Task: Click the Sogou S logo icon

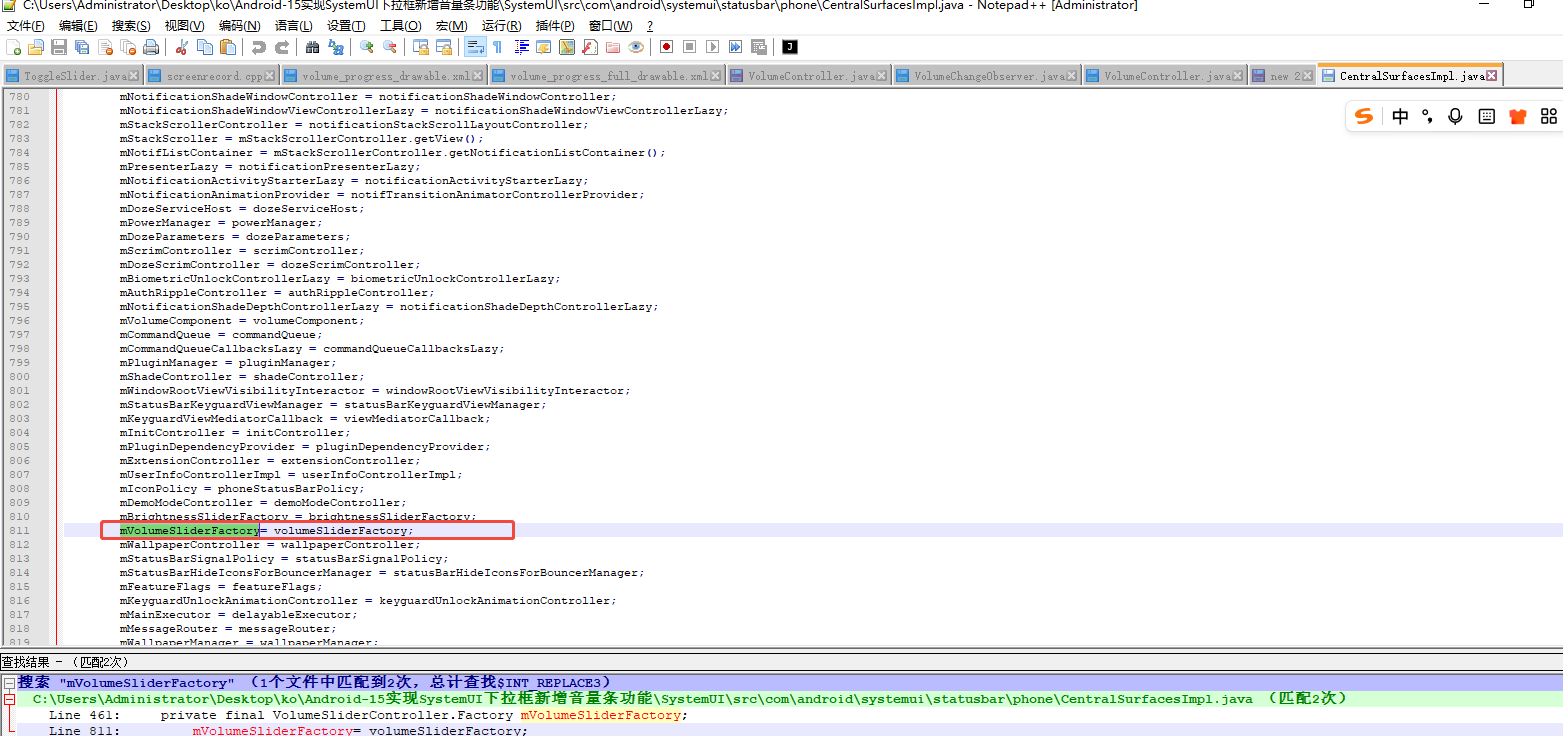Action: [x=1364, y=116]
